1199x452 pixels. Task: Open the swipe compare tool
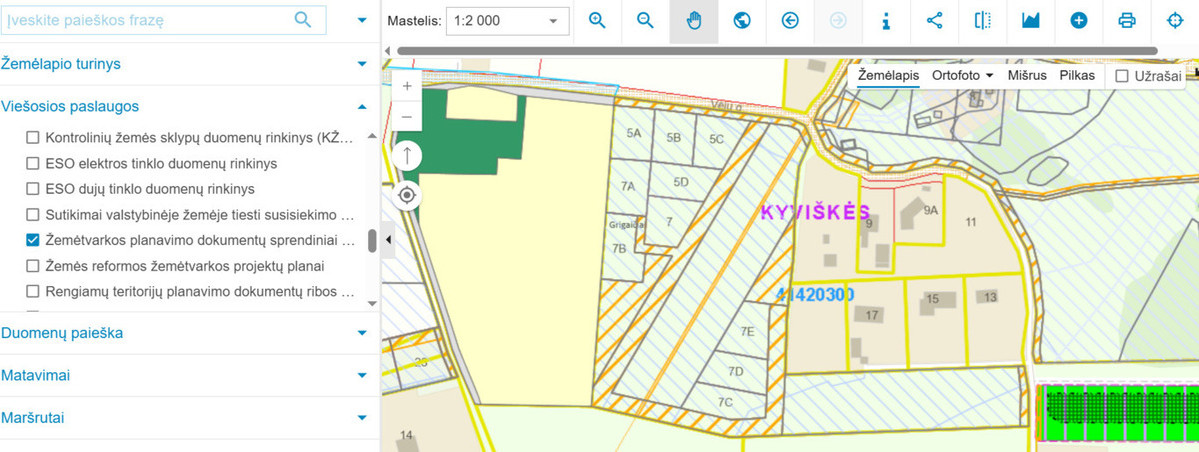point(983,21)
